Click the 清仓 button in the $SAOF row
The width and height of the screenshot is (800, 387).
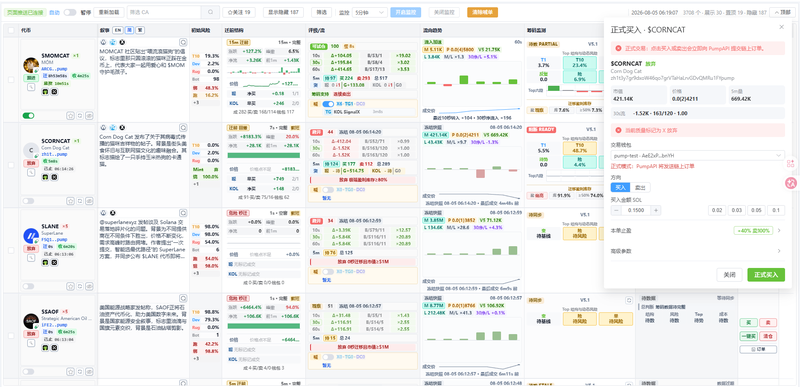point(768,336)
